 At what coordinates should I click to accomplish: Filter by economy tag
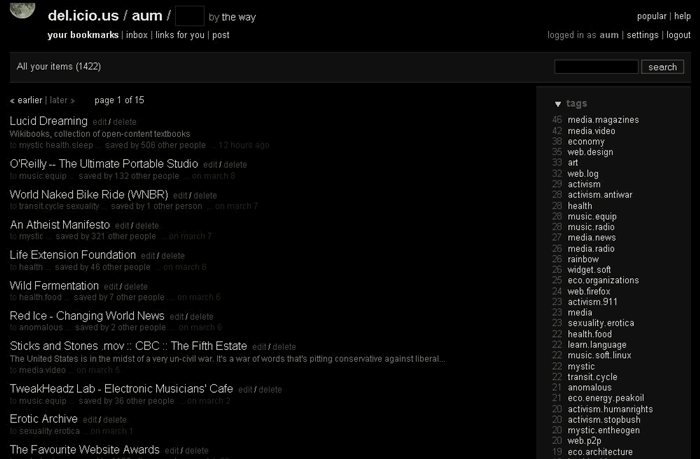[586, 142]
